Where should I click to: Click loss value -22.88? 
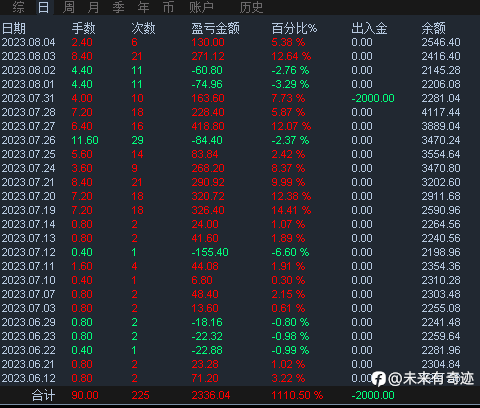click(x=207, y=350)
